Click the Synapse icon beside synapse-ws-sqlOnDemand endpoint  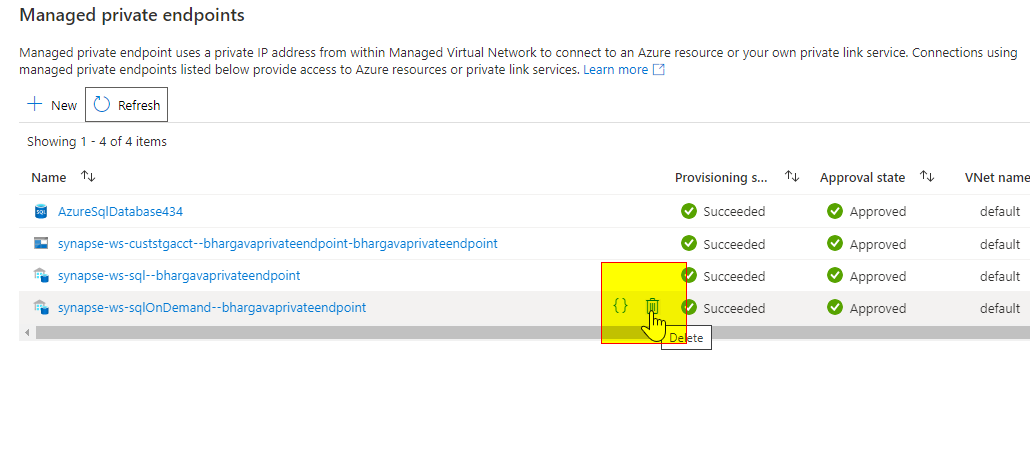click(41, 307)
